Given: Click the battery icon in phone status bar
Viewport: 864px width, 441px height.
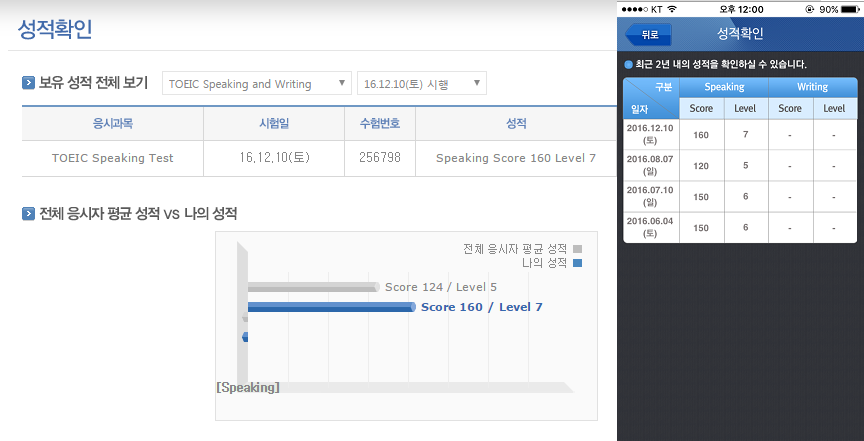Looking at the screenshot, I should coord(851,9).
